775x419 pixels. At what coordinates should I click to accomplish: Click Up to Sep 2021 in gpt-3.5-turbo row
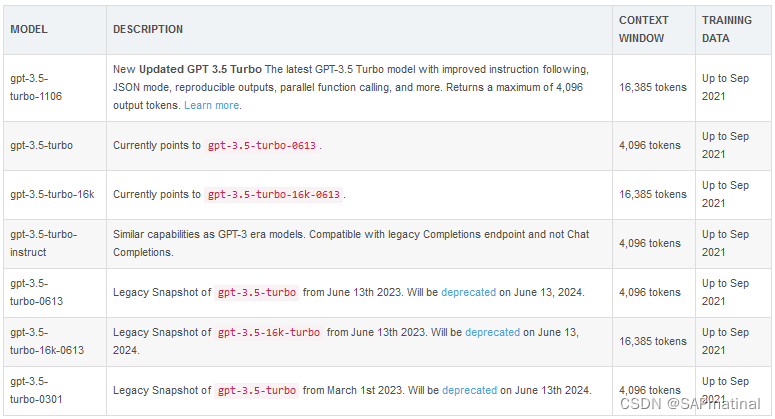[x=726, y=145]
